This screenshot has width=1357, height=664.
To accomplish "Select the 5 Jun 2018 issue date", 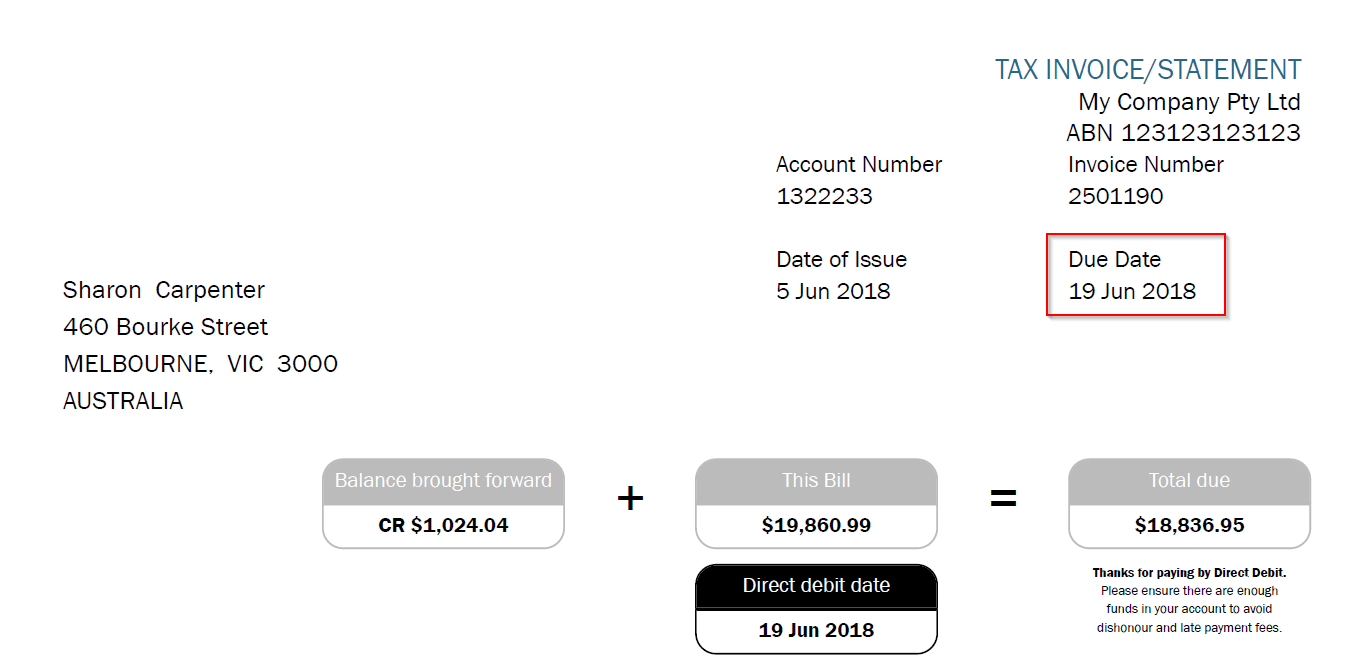I will [832, 291].
